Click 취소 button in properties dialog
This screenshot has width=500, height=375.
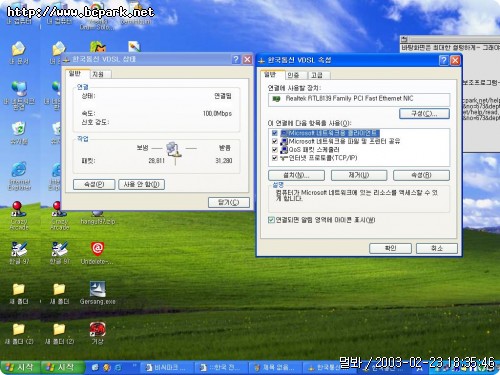click(437, 248)
